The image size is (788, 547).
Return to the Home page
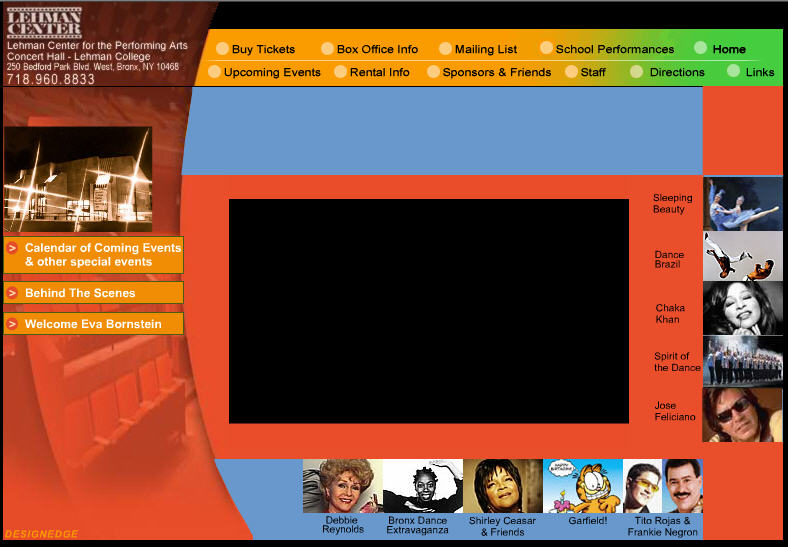pos(729,49)
